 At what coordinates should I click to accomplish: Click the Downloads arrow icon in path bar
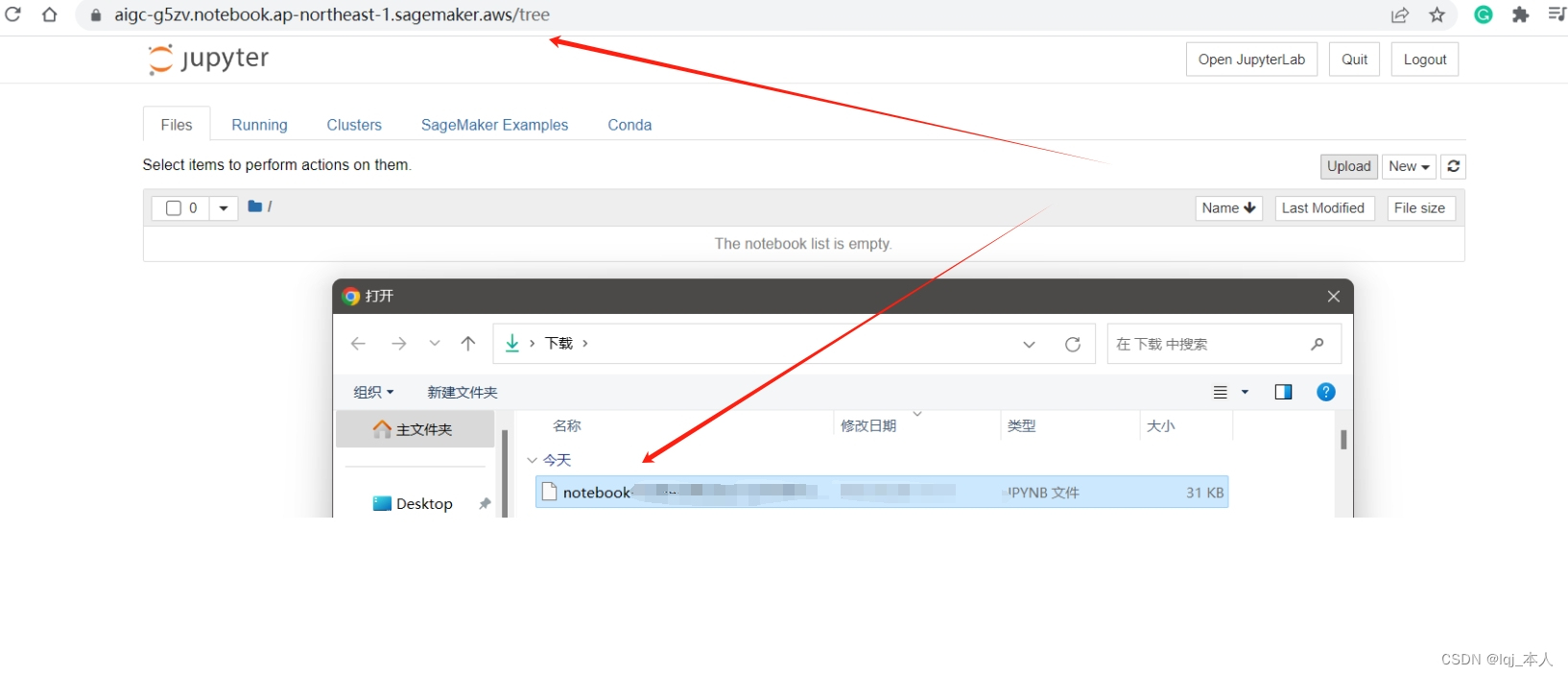[512, 343]
